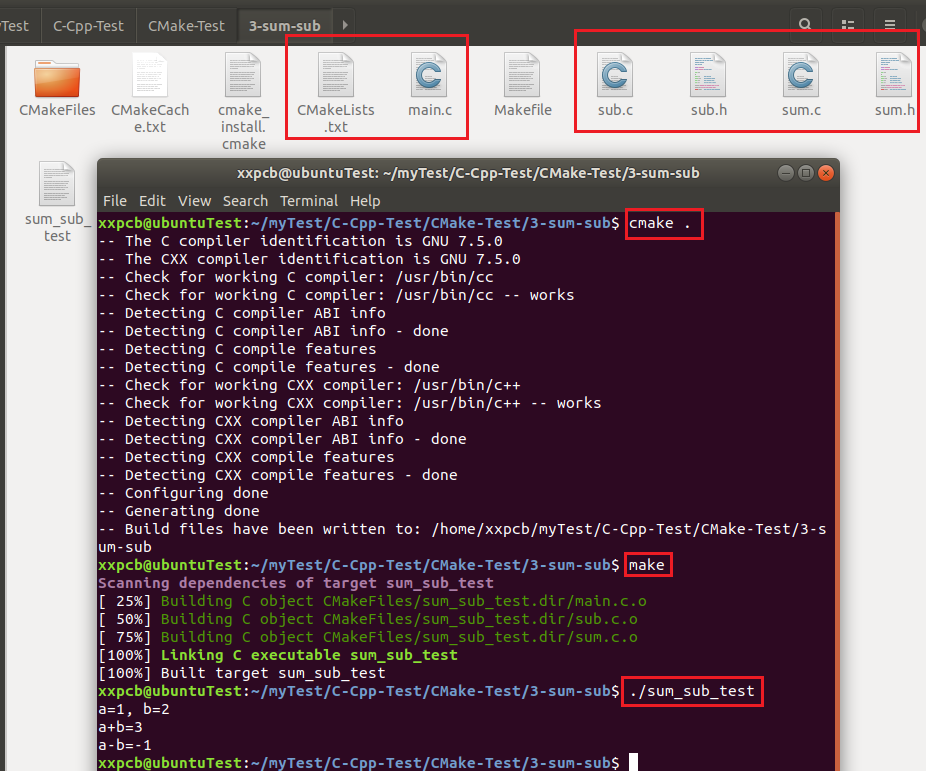Click the 'a-b=-1' output line

[x=125, y=745]
